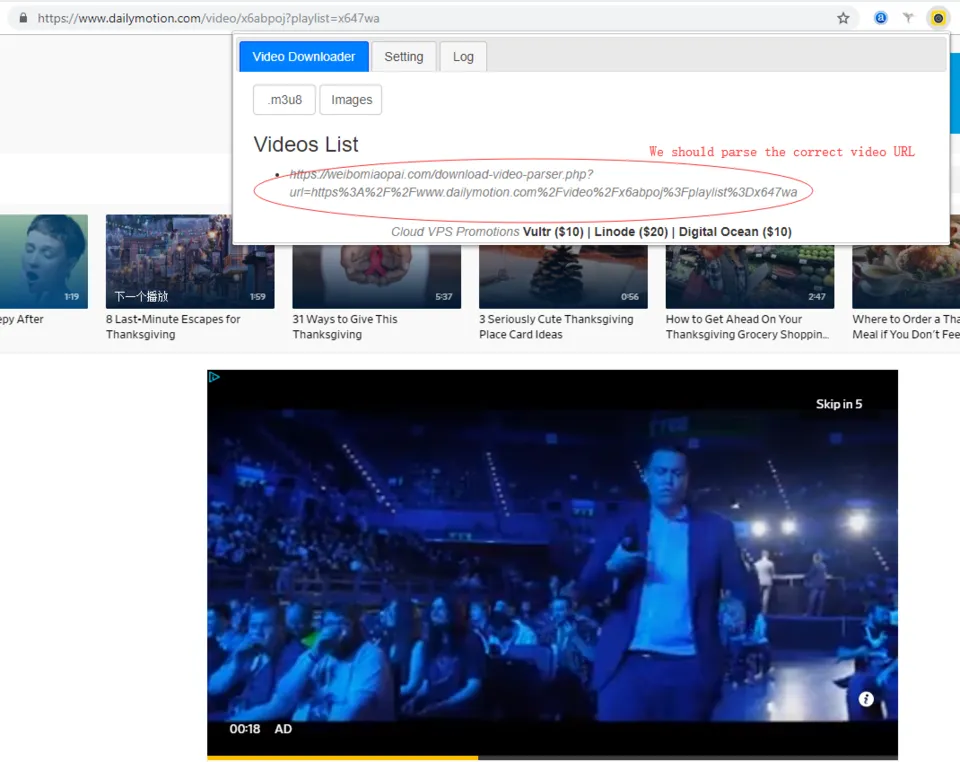Click the ad video playing area

point(552,562)
